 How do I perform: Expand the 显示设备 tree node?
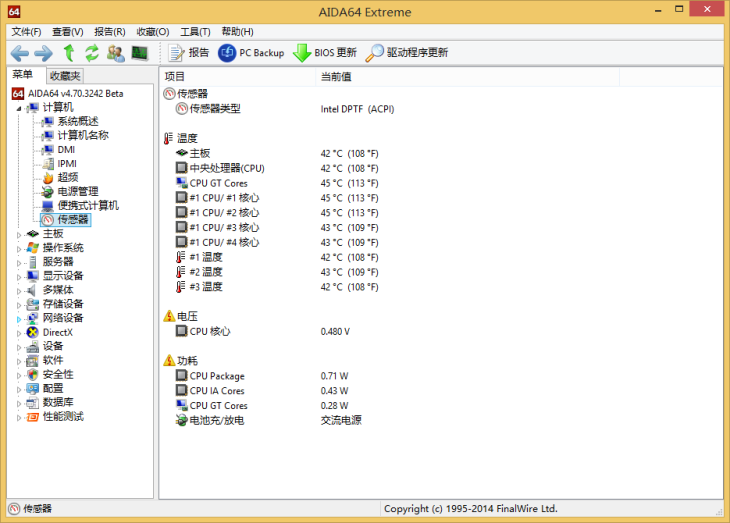tap(19, 277)
